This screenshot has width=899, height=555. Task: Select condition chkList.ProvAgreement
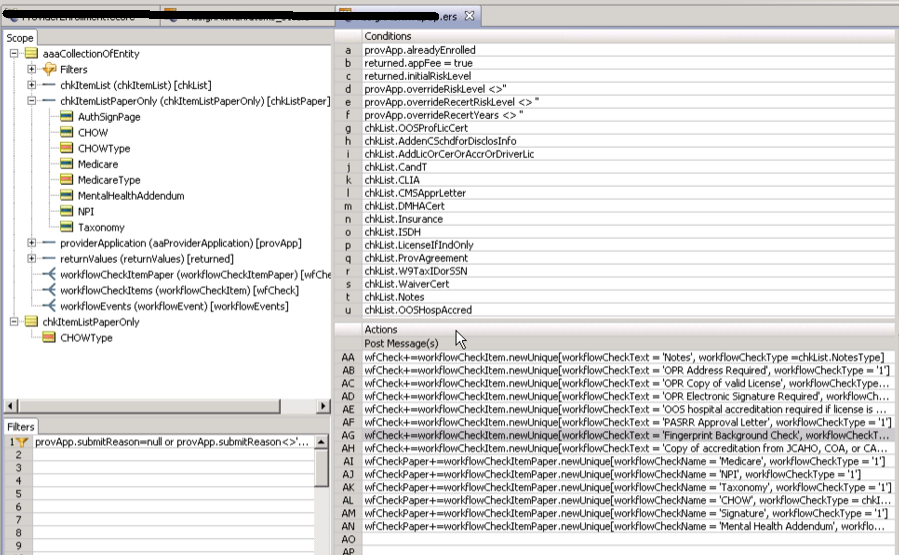pyautogui.click(x=628, y=258)
